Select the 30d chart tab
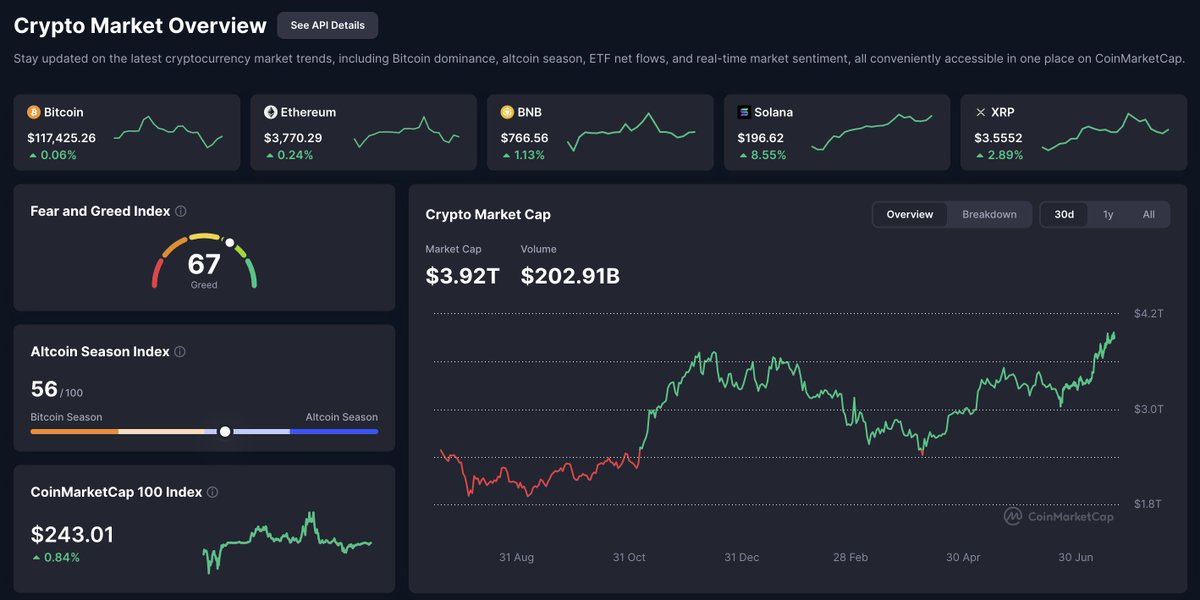This screenshot has height=600, width=1200. 1063,214
